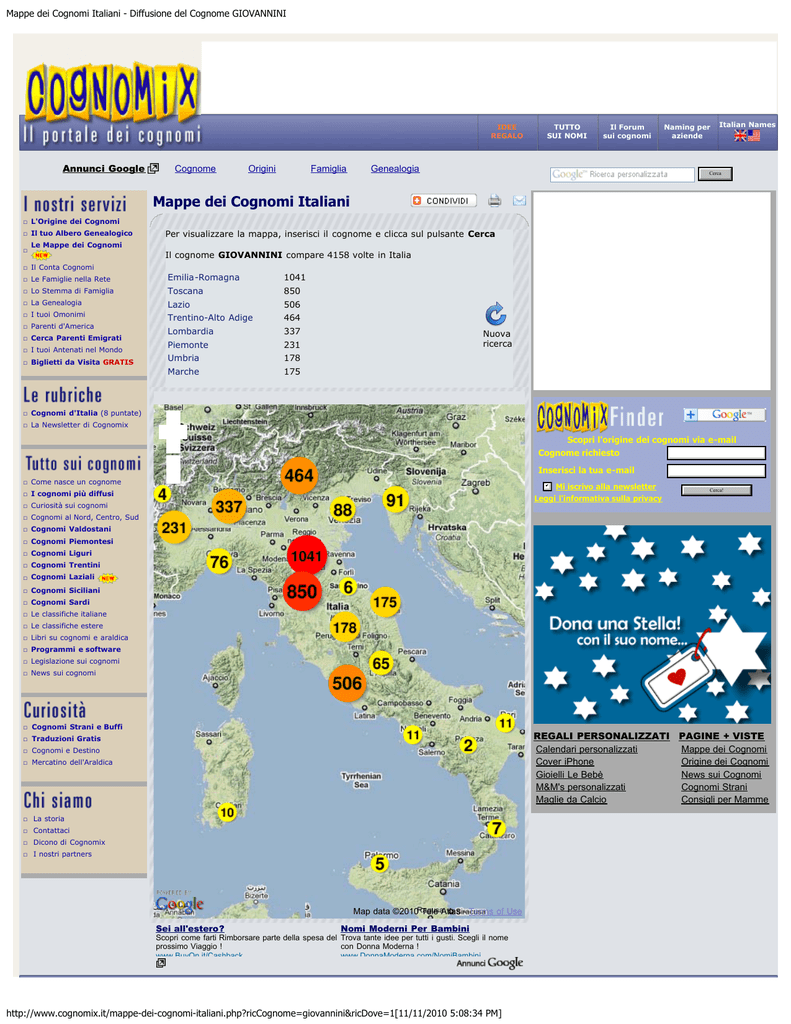The height and width of the screenshot is (1024, 791).
Task: Toggle the newsletter subscription checkbox
Action: 547,486
